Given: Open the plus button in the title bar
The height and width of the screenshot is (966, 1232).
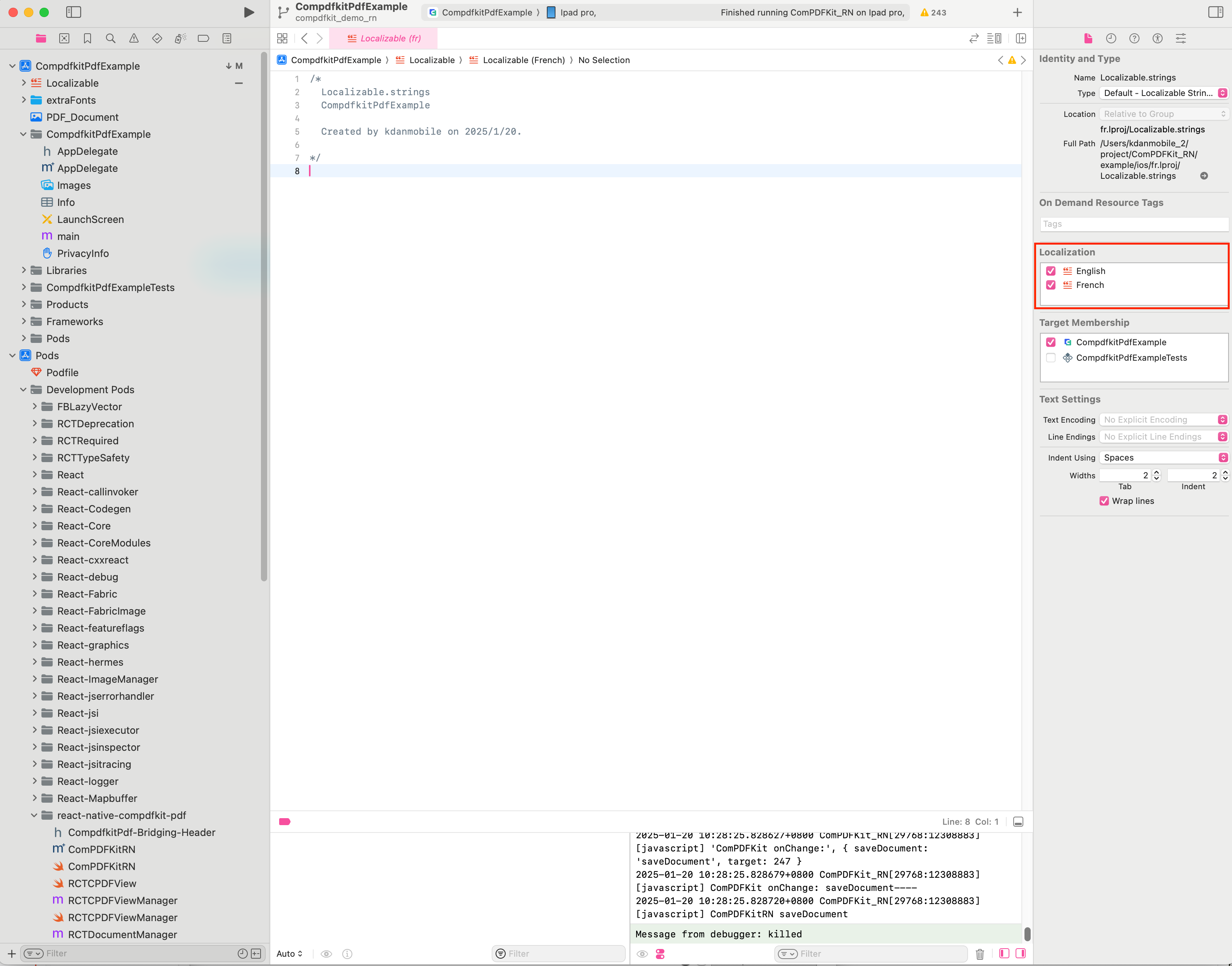Looking at the screenshot, I should (1017, 12).
